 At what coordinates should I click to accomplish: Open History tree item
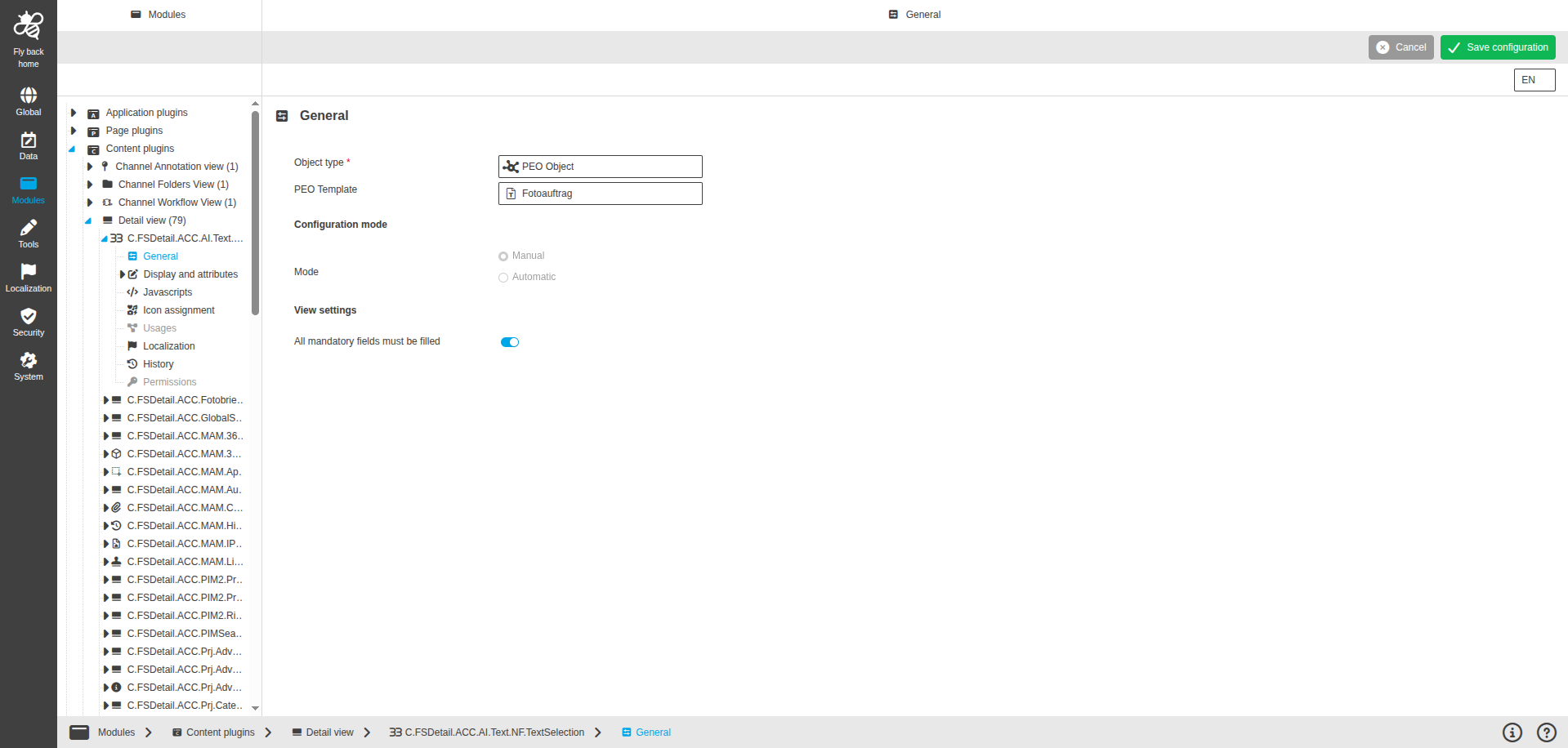pos(159,364)
